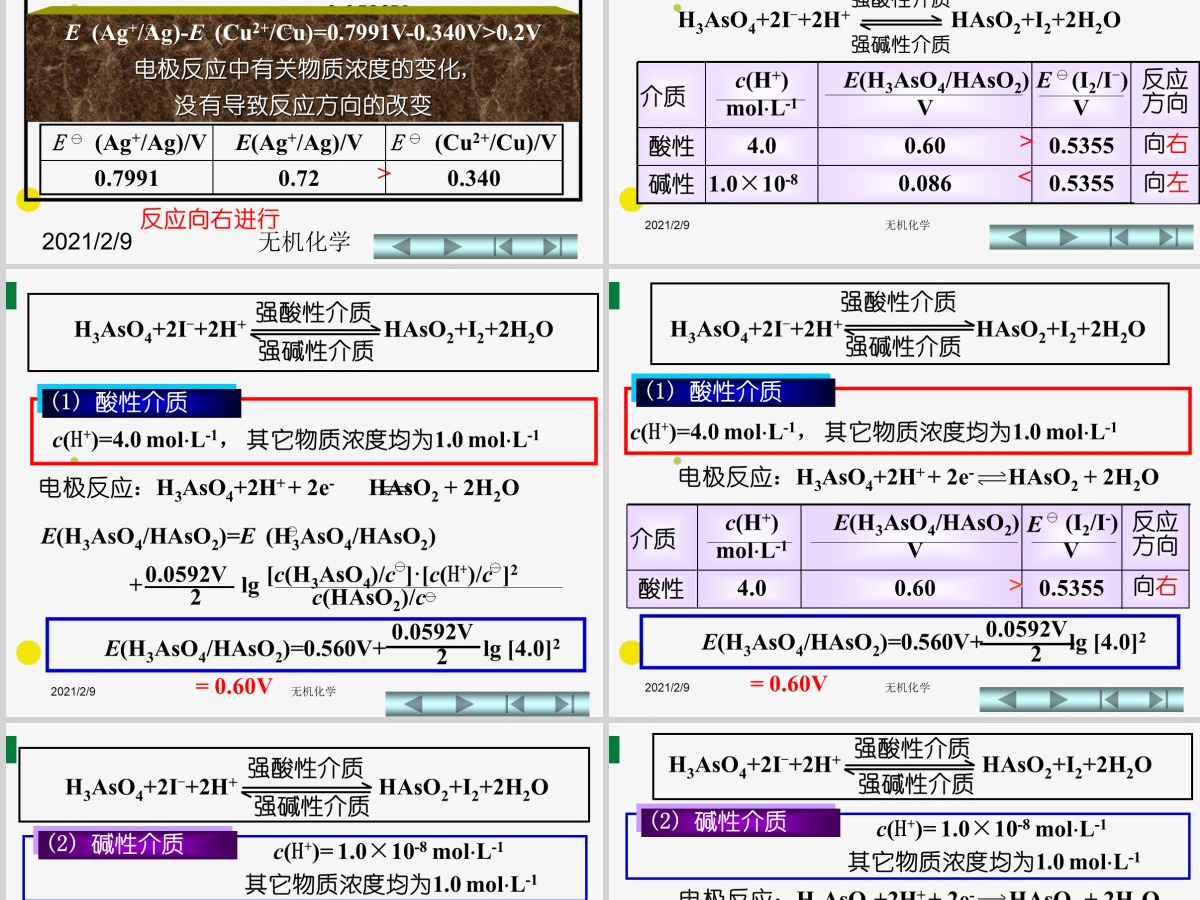Screen dimensions: 1200x900
Task: Open the single-row 酸性 table slide thumbnail
Action: 904,492
